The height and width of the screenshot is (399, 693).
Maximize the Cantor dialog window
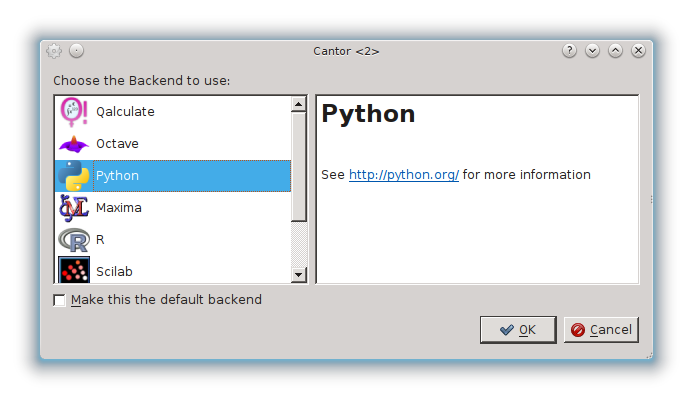[615, 51]
